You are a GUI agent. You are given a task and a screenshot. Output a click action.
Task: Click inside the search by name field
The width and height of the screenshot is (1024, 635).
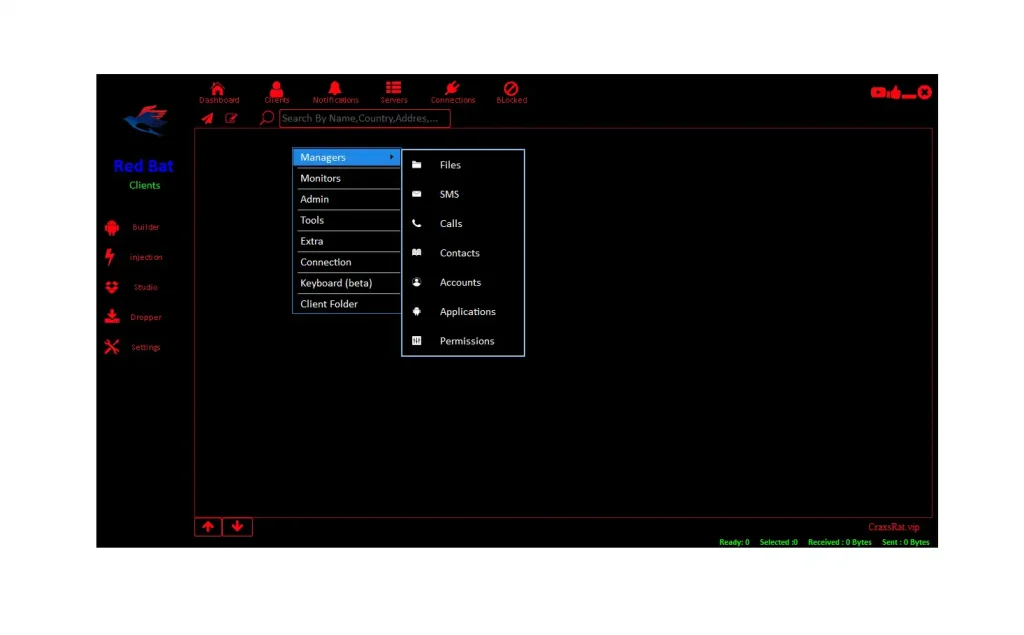(x=360, y=118)
